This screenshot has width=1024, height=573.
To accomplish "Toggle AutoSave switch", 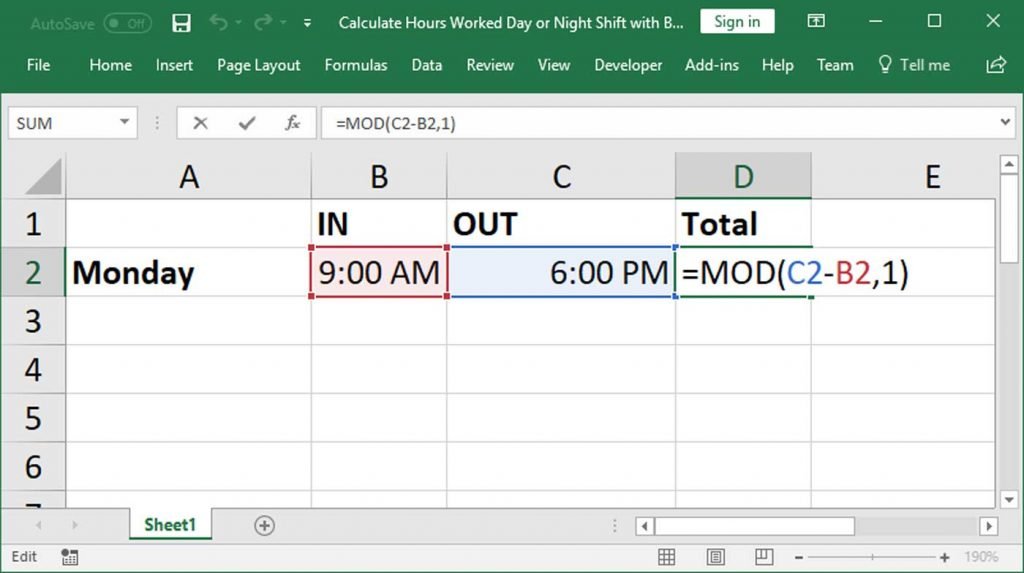I will (128, 22).
